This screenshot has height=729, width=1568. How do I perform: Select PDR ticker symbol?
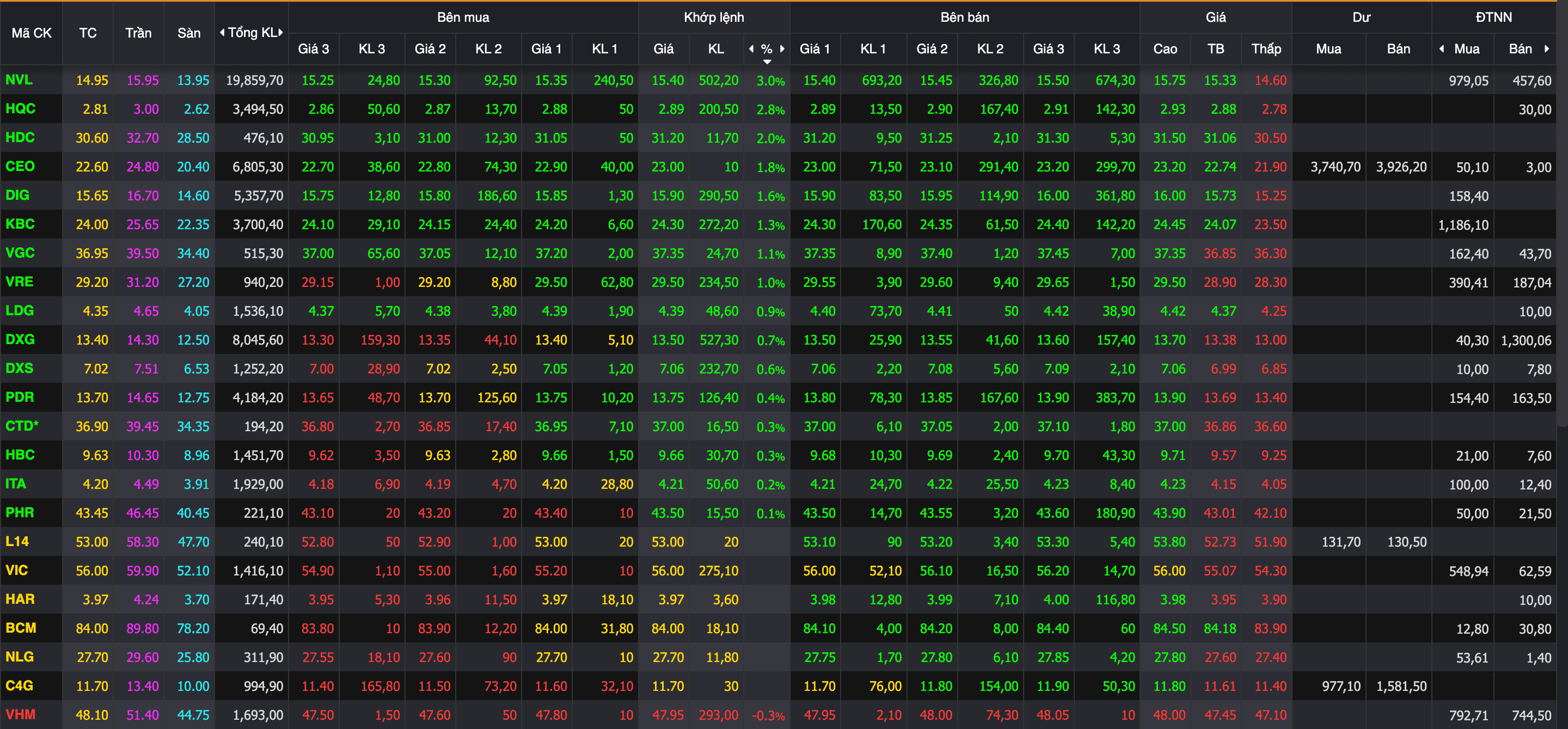[20, 397]
